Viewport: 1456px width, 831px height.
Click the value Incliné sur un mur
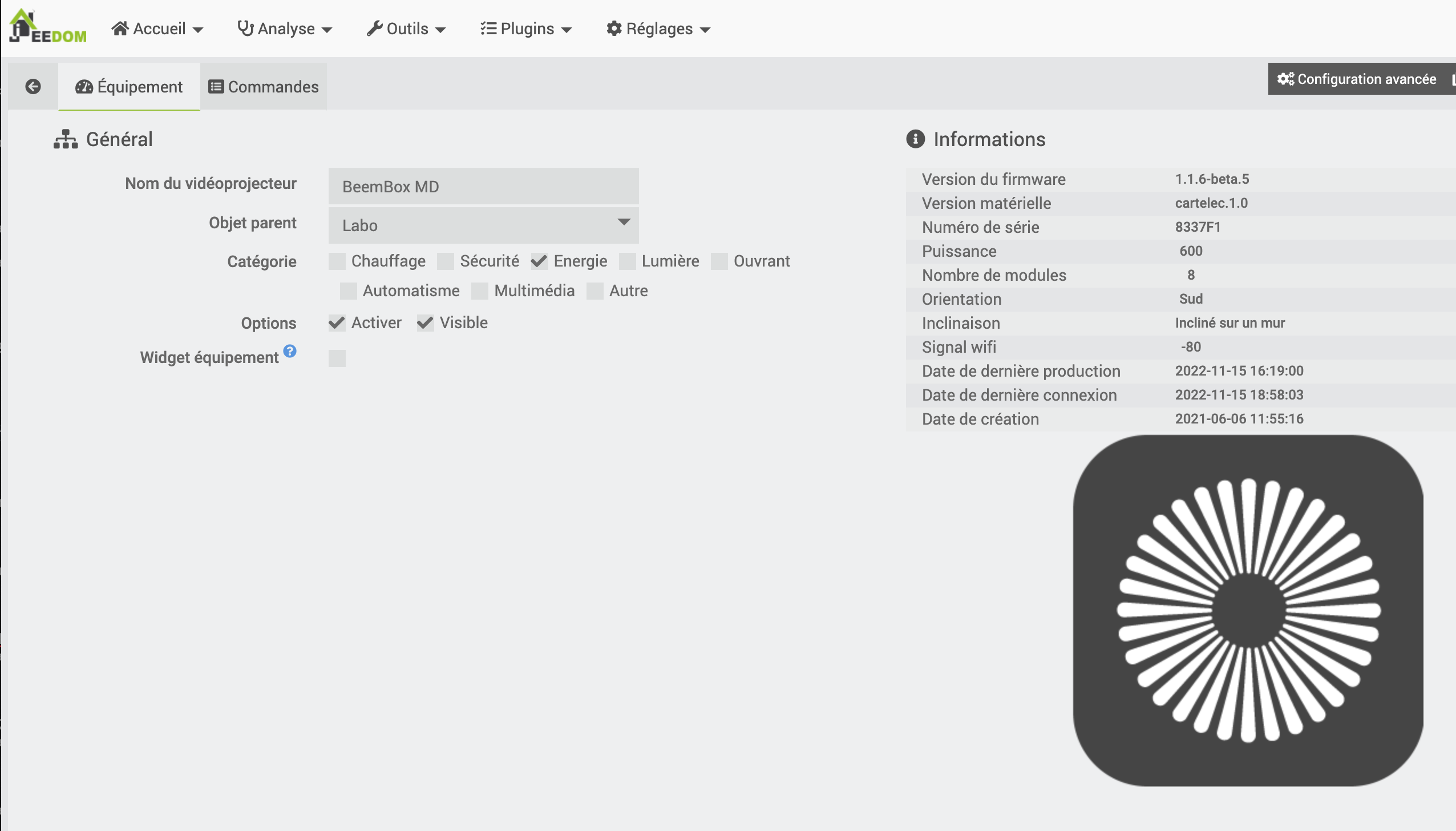coord(1229,323)
